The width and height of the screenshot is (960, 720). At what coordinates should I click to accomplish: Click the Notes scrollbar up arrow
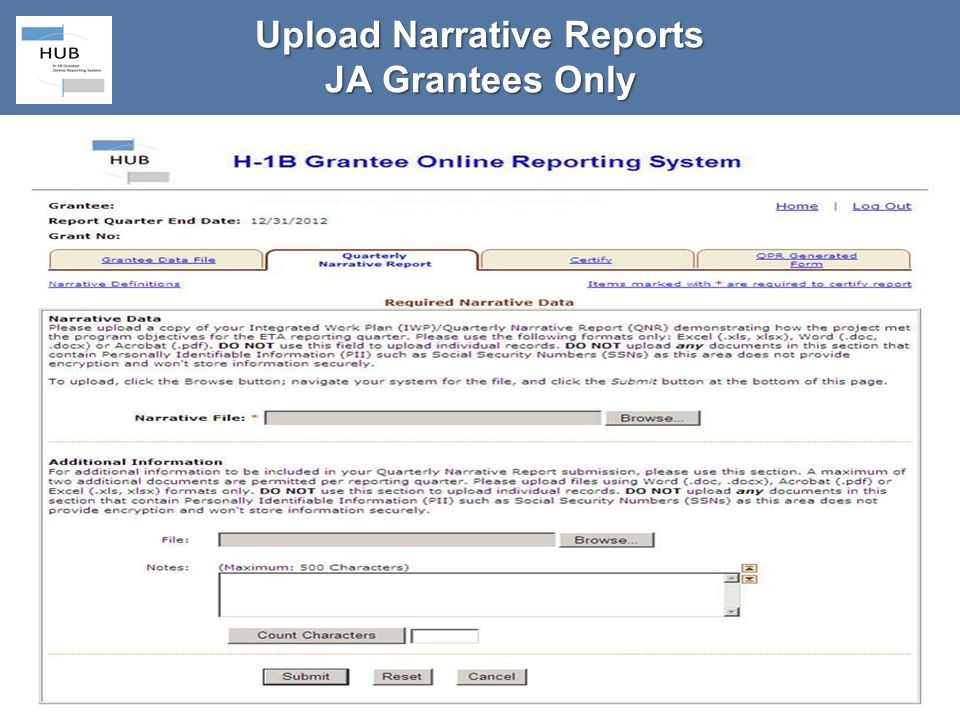click(x=732, y=578)
